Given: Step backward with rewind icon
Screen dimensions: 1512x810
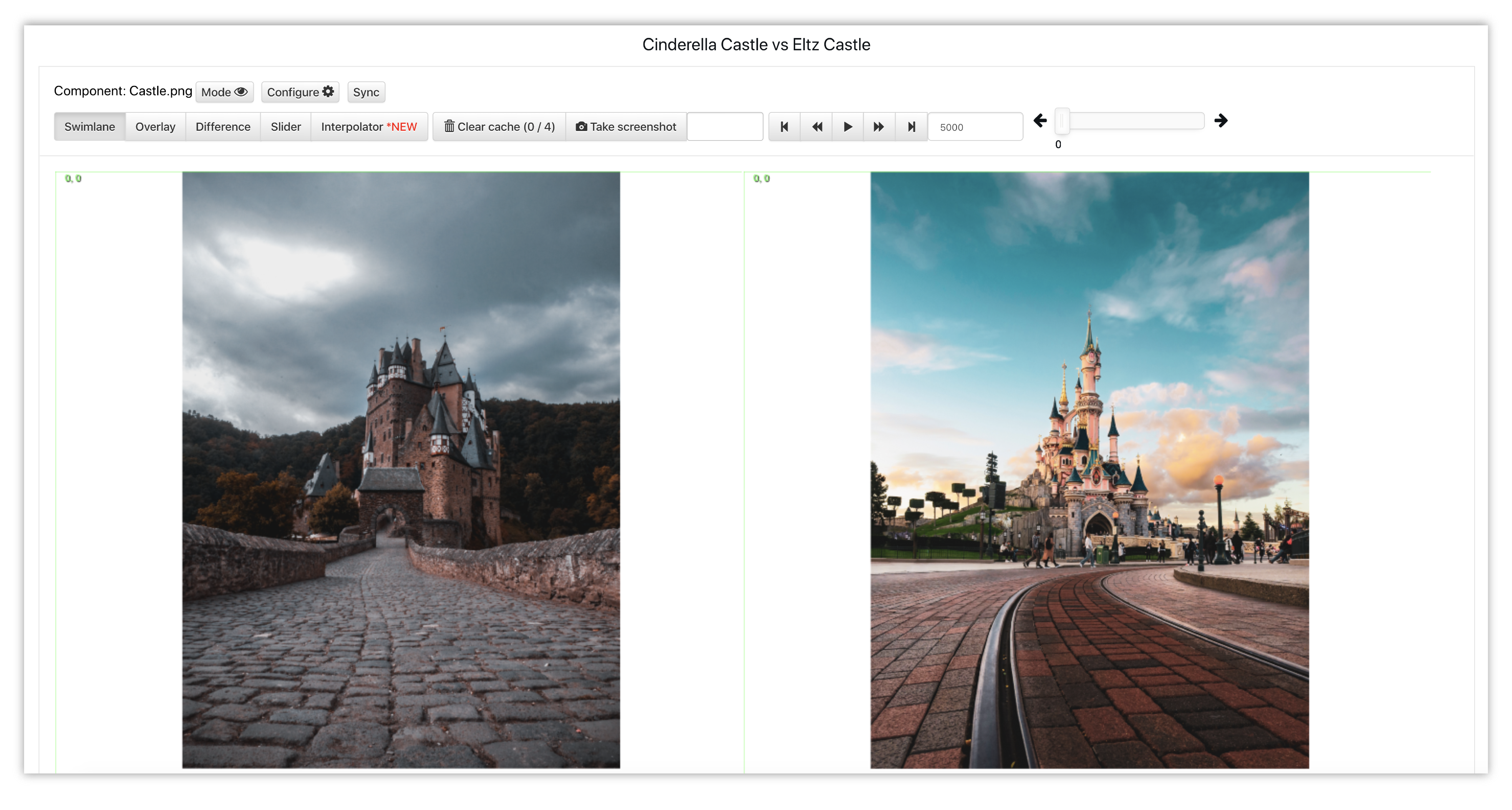Looking at the screenshot, I should coord(817,127).
